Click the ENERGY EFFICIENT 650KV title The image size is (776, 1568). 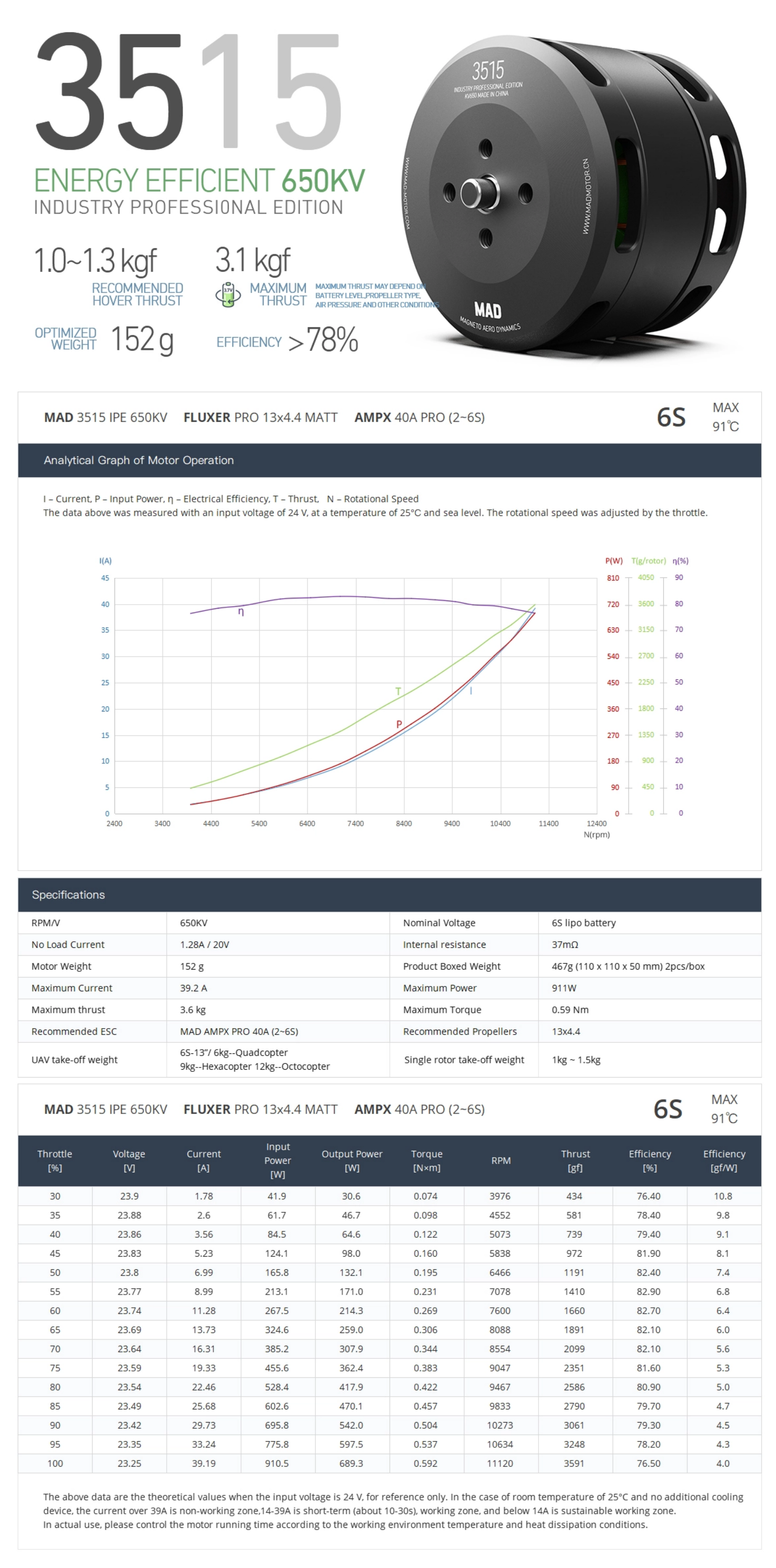pos(199,181)
